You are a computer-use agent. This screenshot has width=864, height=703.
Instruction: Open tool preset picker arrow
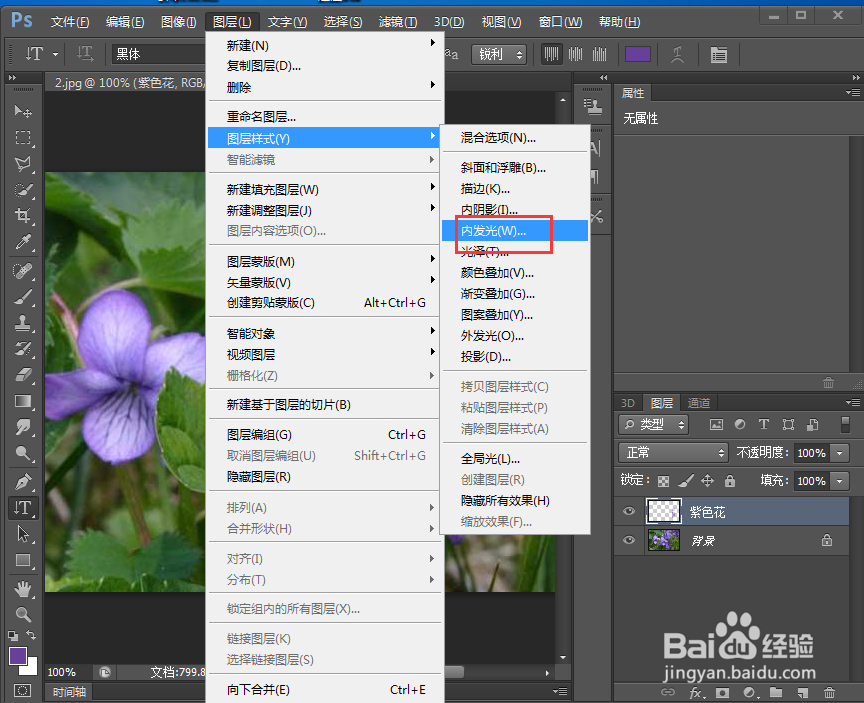pyautogui.click(x=55, y=55)
